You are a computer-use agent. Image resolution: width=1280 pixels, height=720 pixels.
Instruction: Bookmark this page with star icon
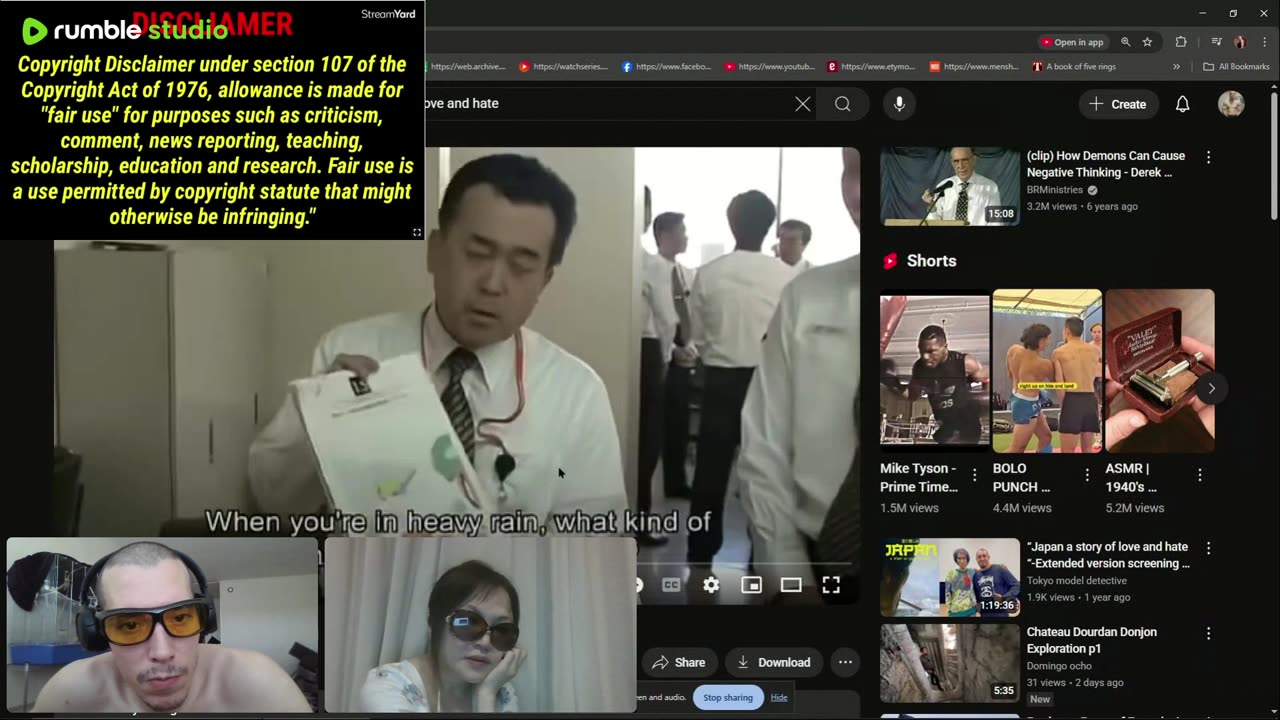pos(1147,42)
